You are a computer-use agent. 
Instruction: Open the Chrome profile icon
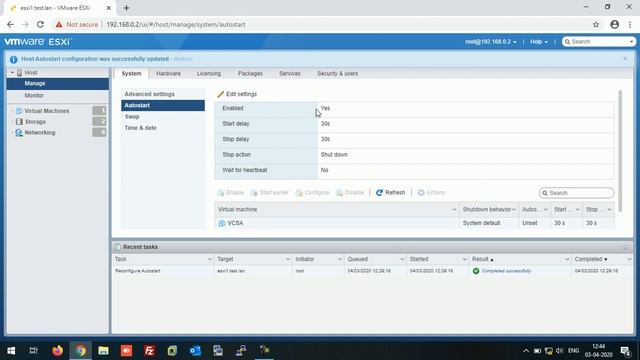coord(615,24)
